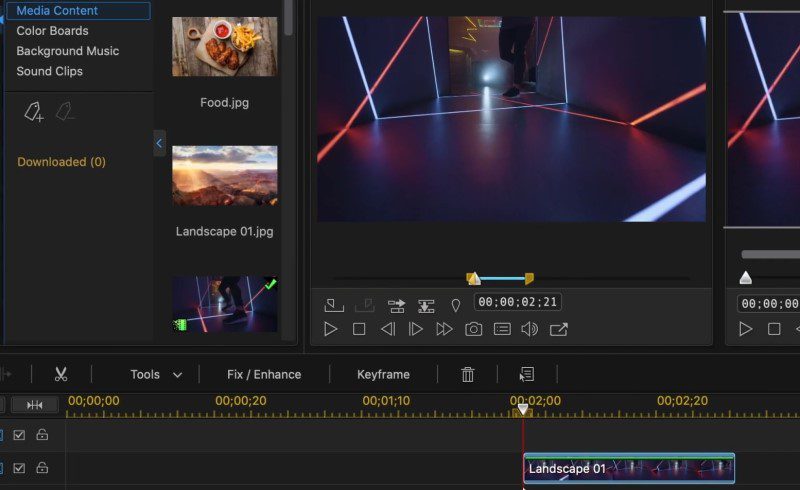Play the clip in the left preview
Image resolution: width=800 pixels, height=490 pixels.
pos(330,329)
